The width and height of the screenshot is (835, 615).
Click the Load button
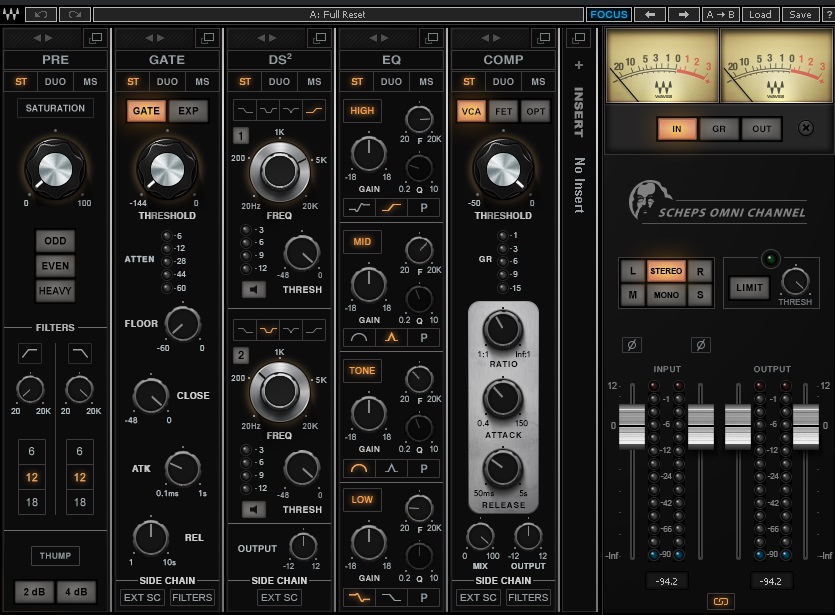click(760, 14)
